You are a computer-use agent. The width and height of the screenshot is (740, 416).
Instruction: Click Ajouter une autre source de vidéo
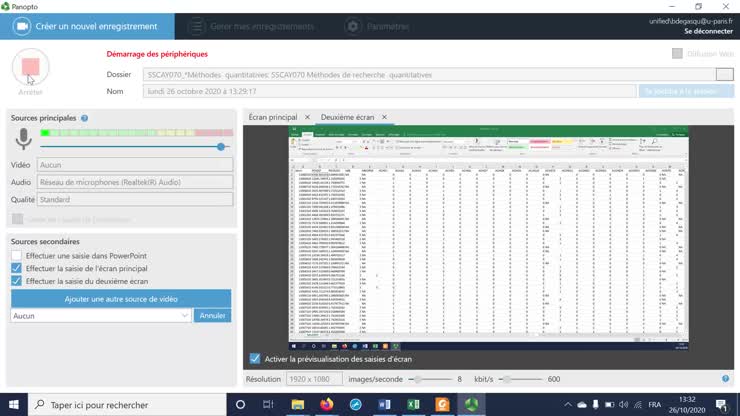(x=120, y=298)
